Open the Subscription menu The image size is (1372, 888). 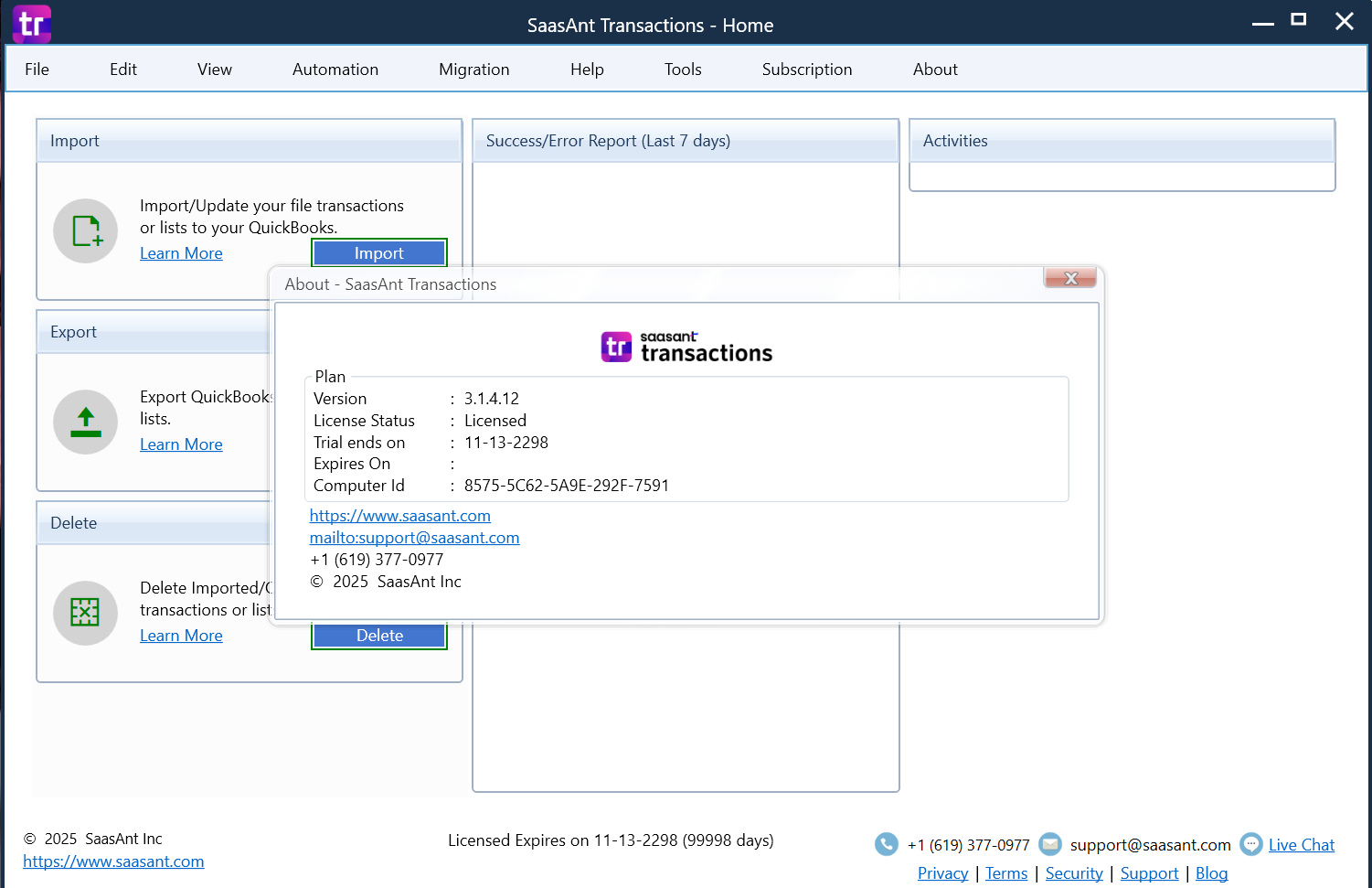pos(807,70)
